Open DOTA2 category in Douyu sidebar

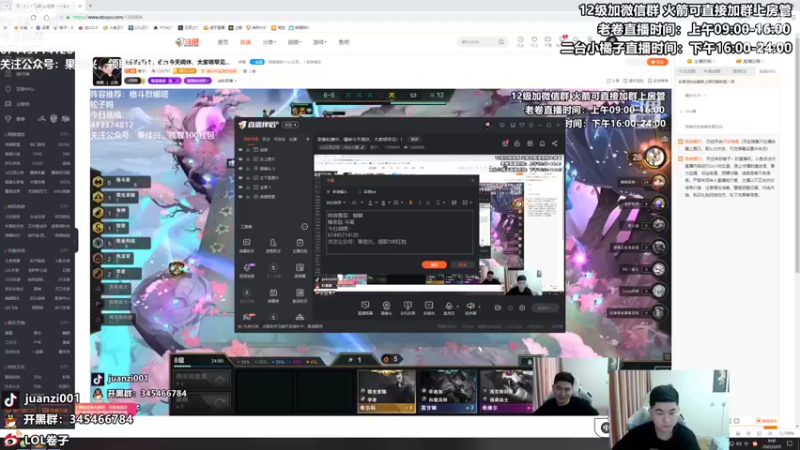point(64,144)
